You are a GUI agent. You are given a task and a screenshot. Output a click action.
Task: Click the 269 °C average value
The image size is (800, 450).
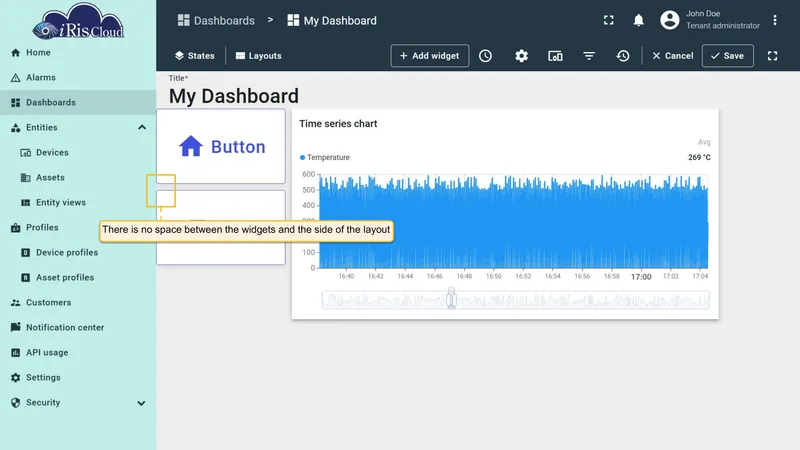click(x=699, y=157)
